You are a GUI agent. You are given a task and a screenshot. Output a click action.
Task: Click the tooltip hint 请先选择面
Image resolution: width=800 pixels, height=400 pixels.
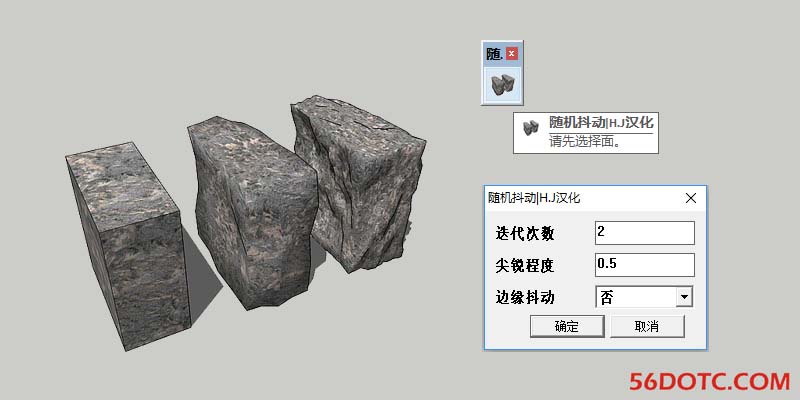[585, 141]
